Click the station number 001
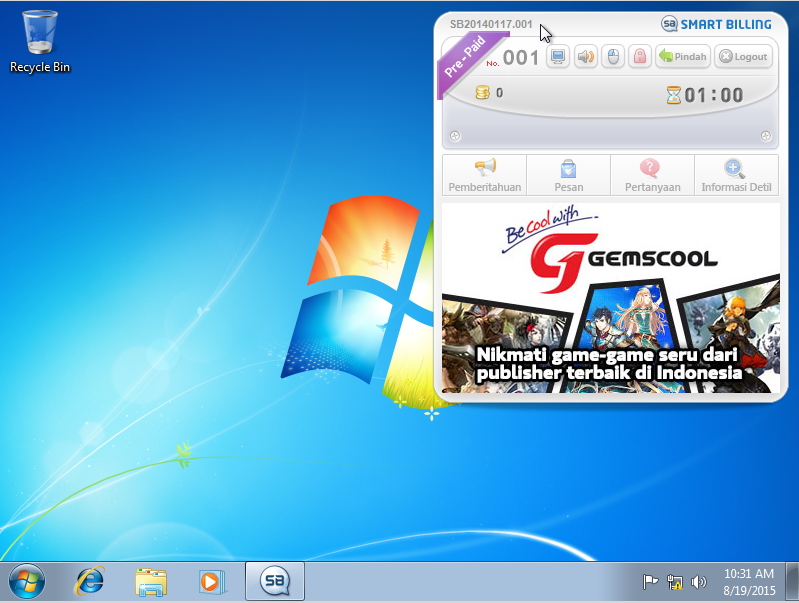 coord(521,58)
